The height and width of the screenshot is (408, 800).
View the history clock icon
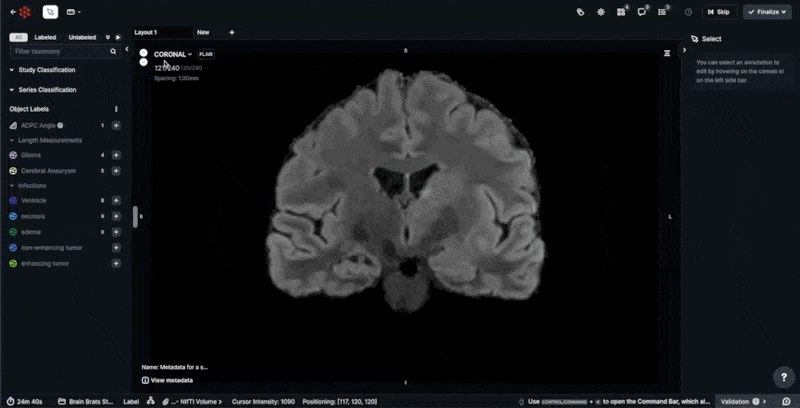click(688, 12)
